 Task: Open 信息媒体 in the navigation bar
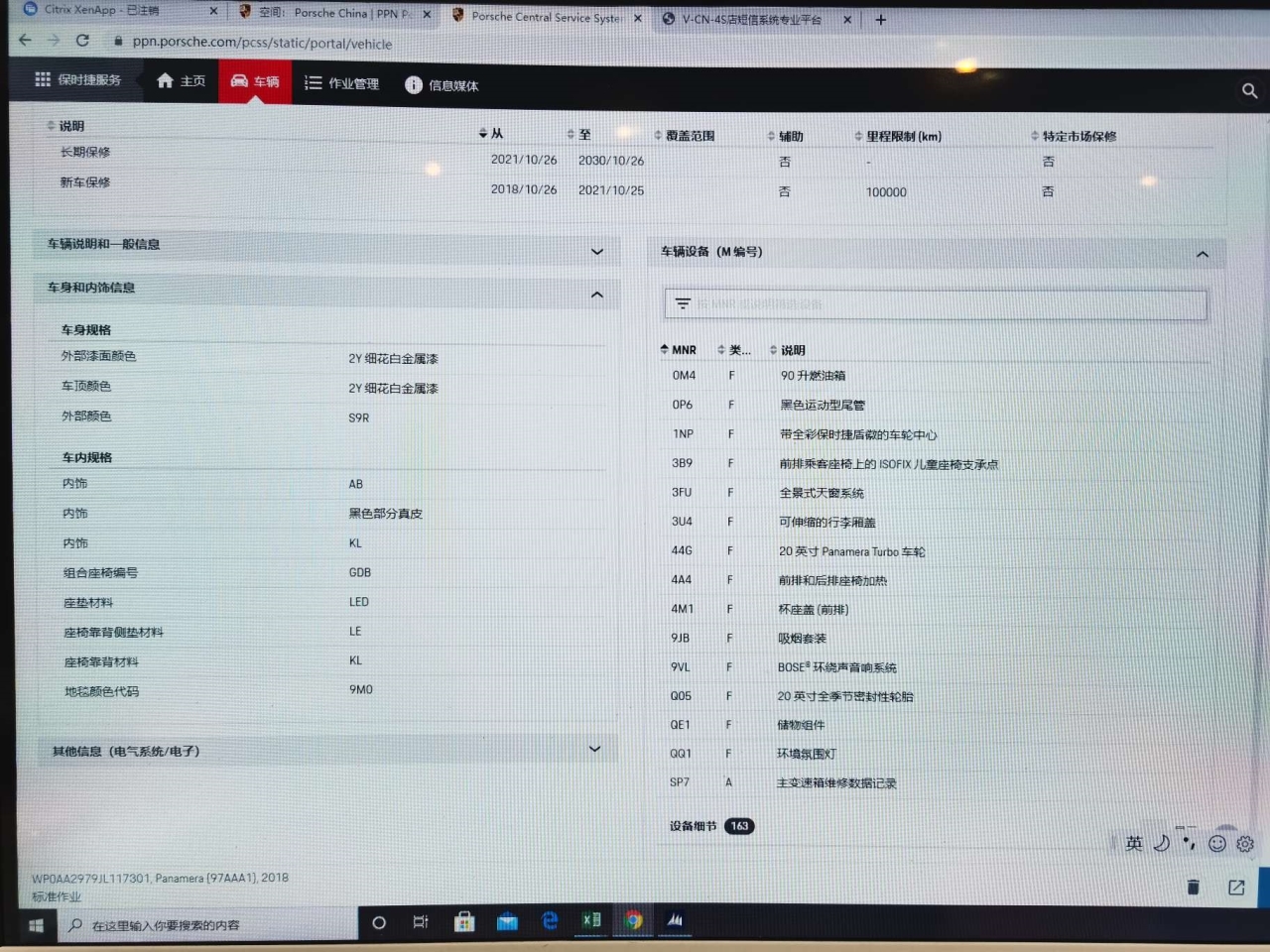click(x=442, y=85)
